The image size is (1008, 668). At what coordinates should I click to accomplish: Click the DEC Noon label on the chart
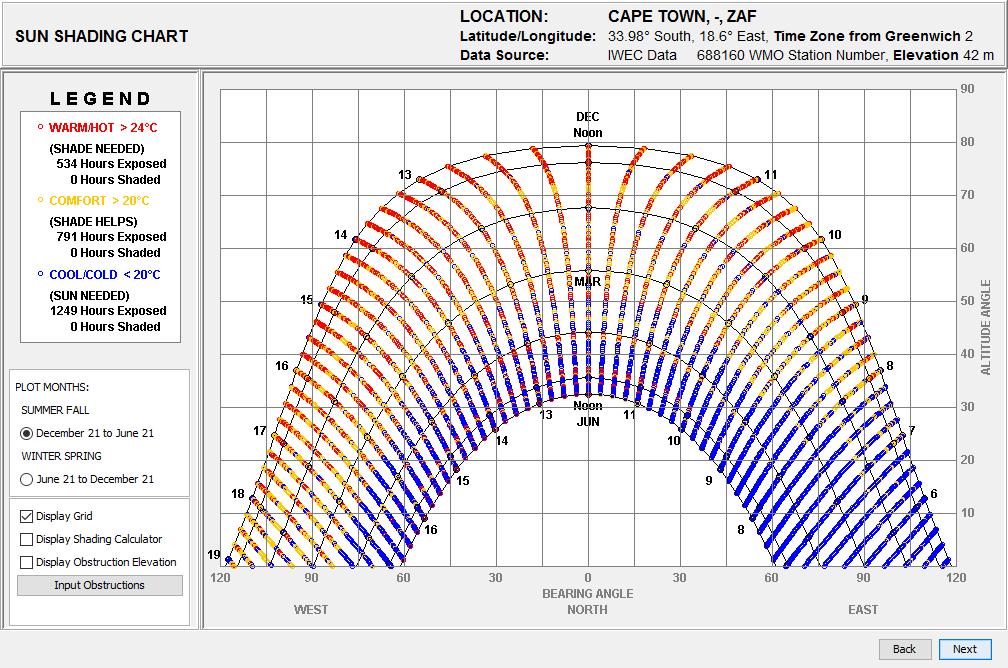[588, 125]
